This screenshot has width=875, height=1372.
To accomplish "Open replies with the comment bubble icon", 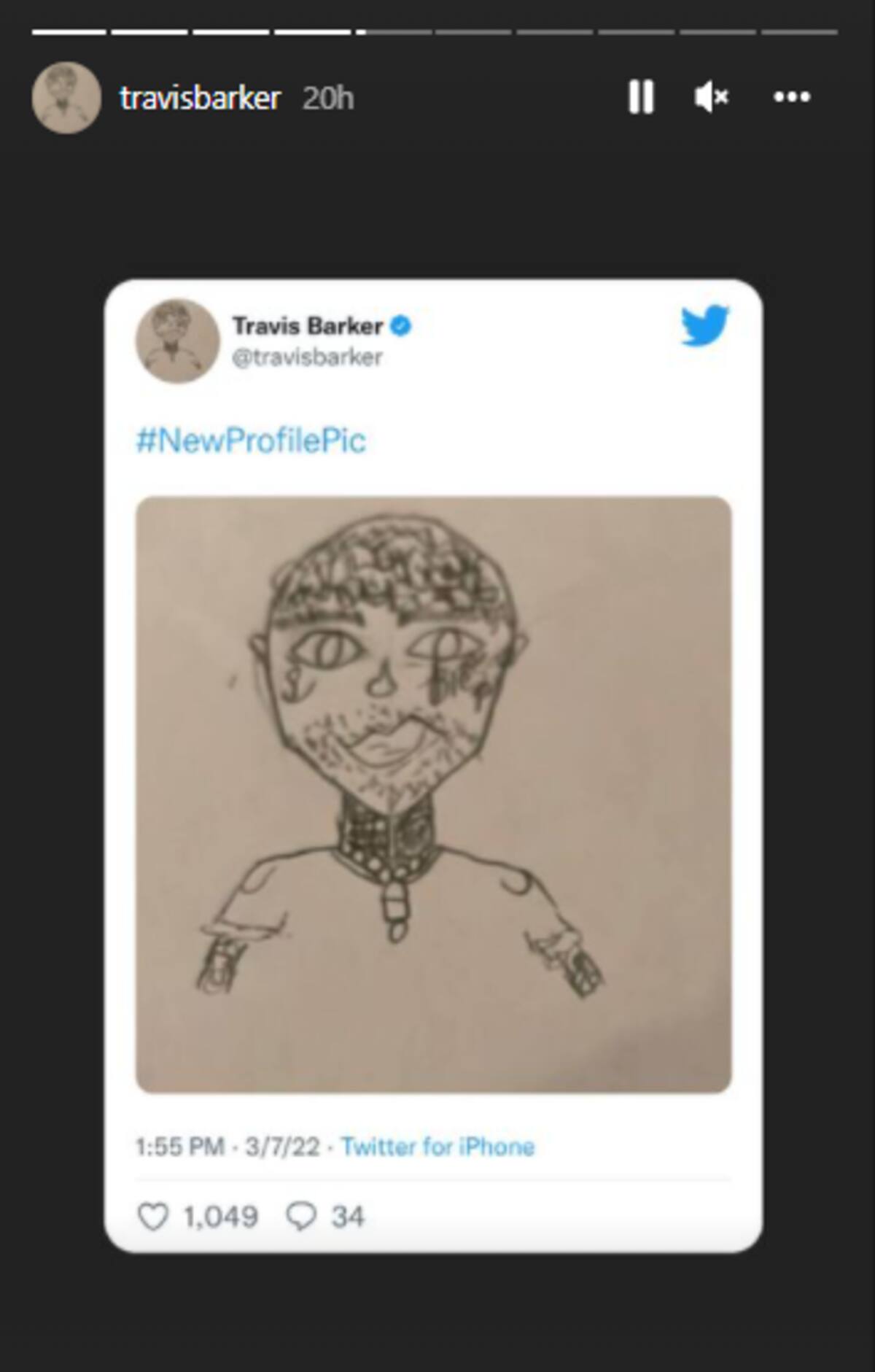I will click(x=301, y=1217).
